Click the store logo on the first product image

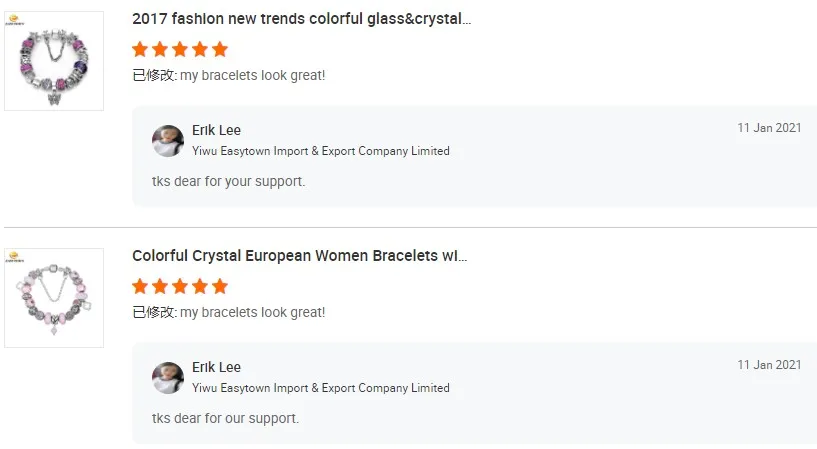pyautogui.click(x=16, y=18)
